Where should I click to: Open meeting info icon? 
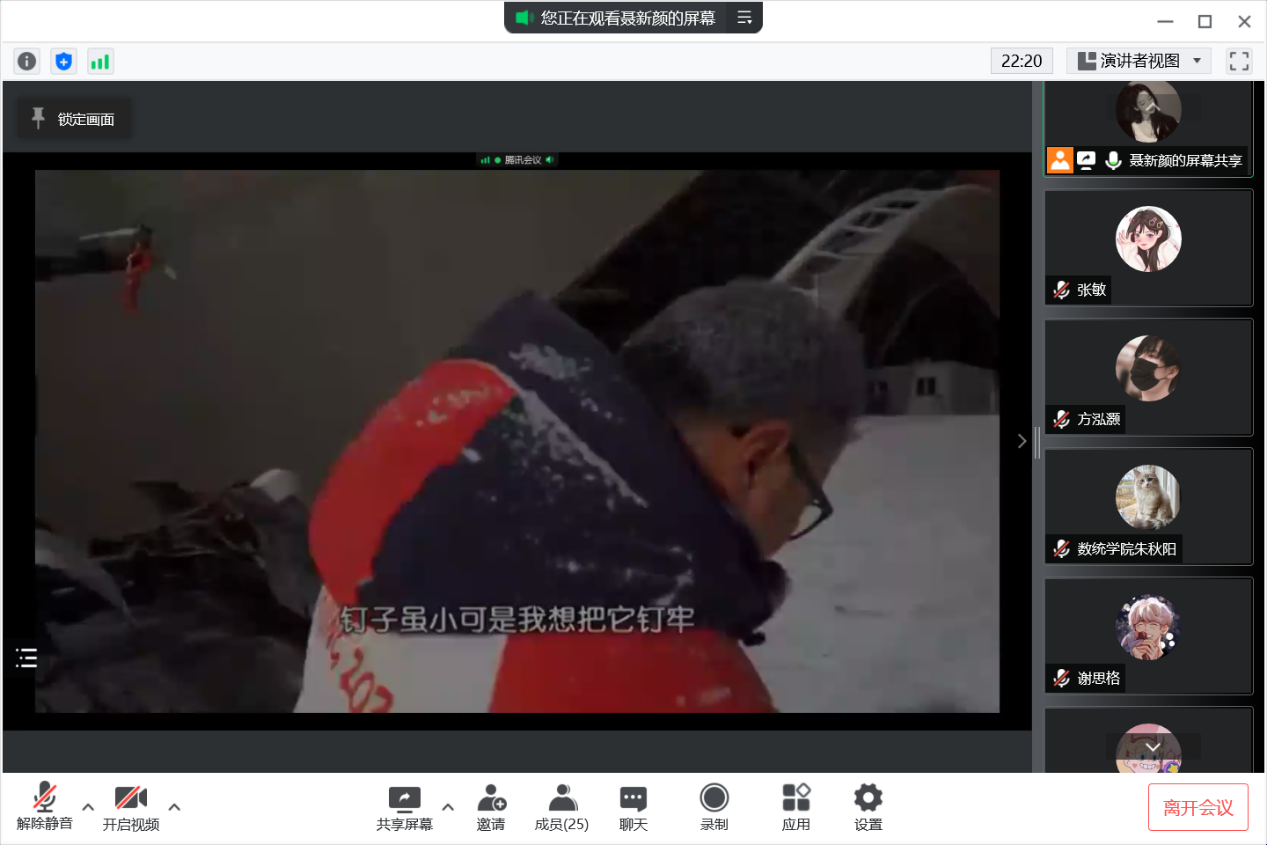(x=27, y=62)
